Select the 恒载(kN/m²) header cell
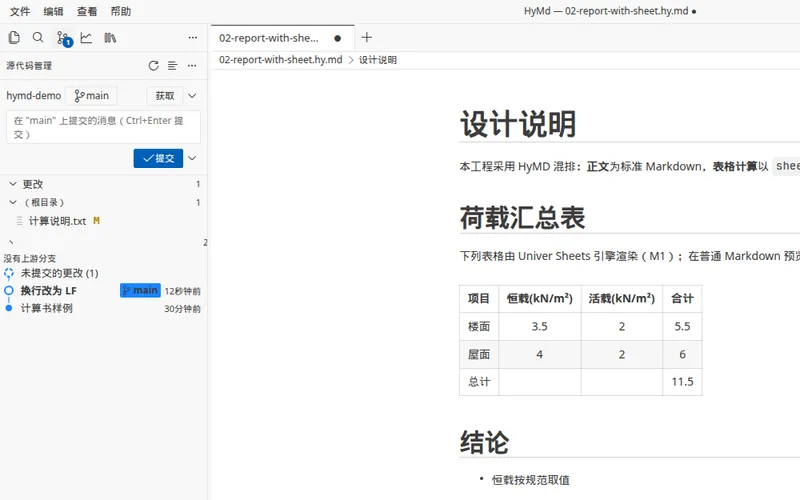Viewport: 800px width, 500px height. [x=540, y=298]
